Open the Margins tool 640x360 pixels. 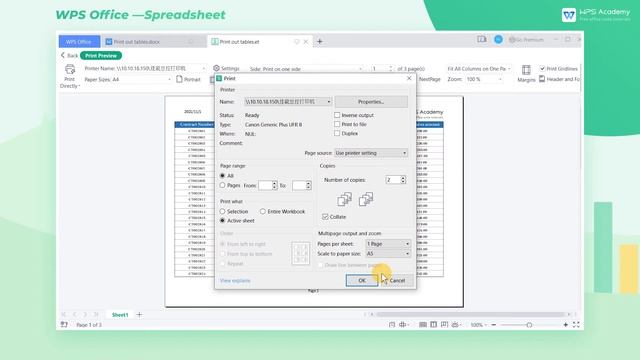coord(526,73)
